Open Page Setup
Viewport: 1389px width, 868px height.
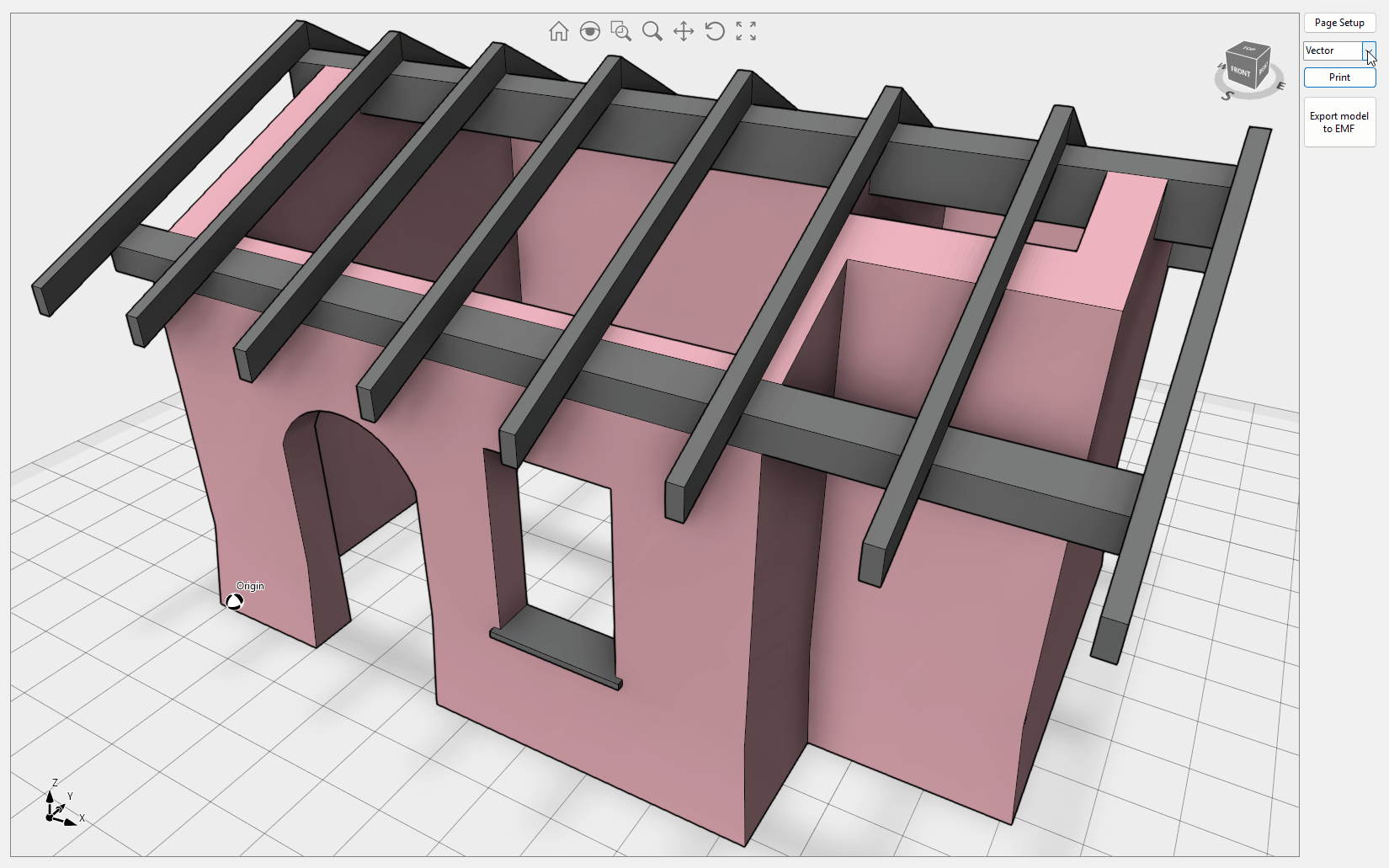pyautogui.click(x=1339, y=23)
